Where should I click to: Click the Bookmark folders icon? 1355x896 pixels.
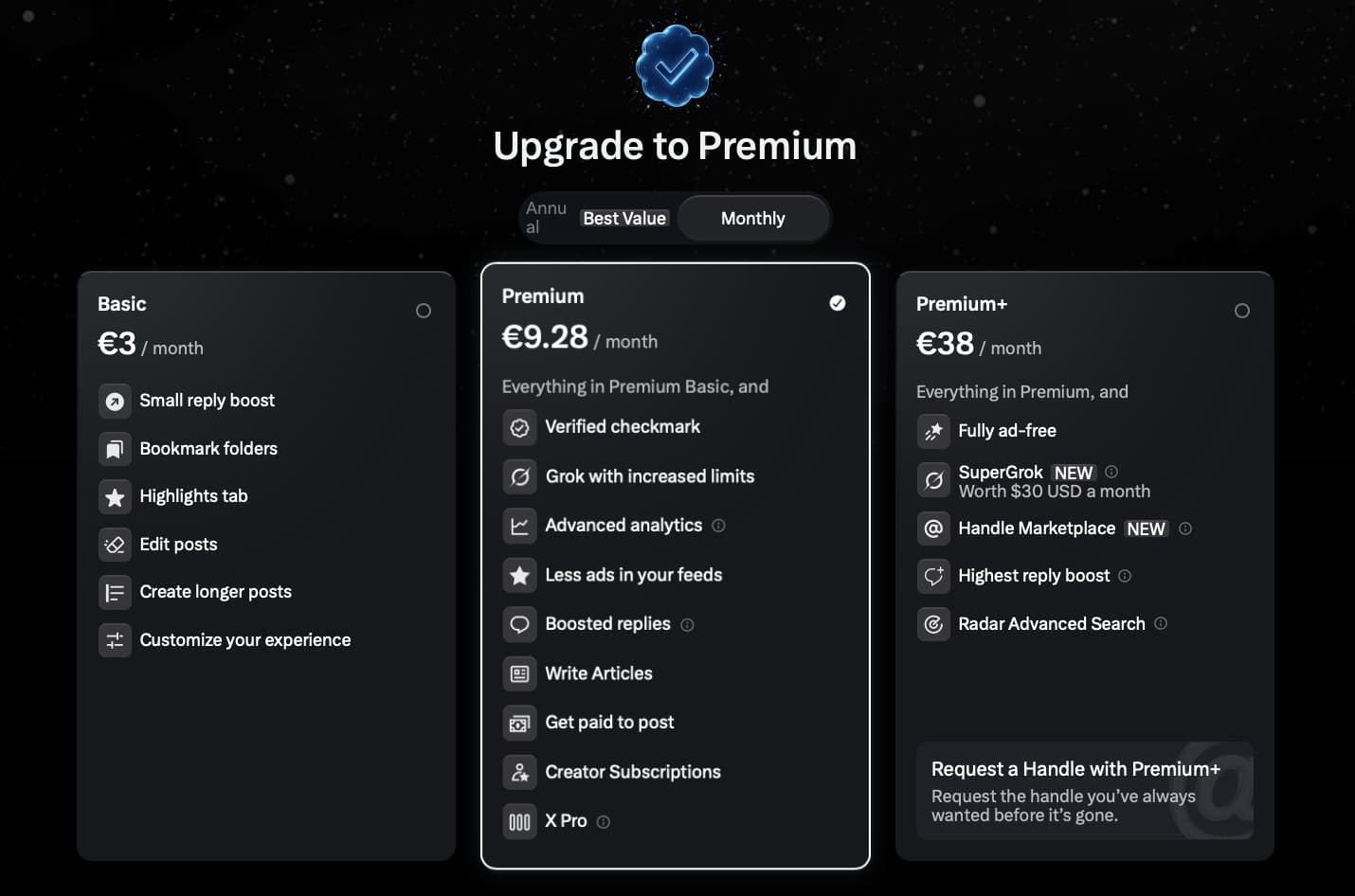[x=115, y=449]
